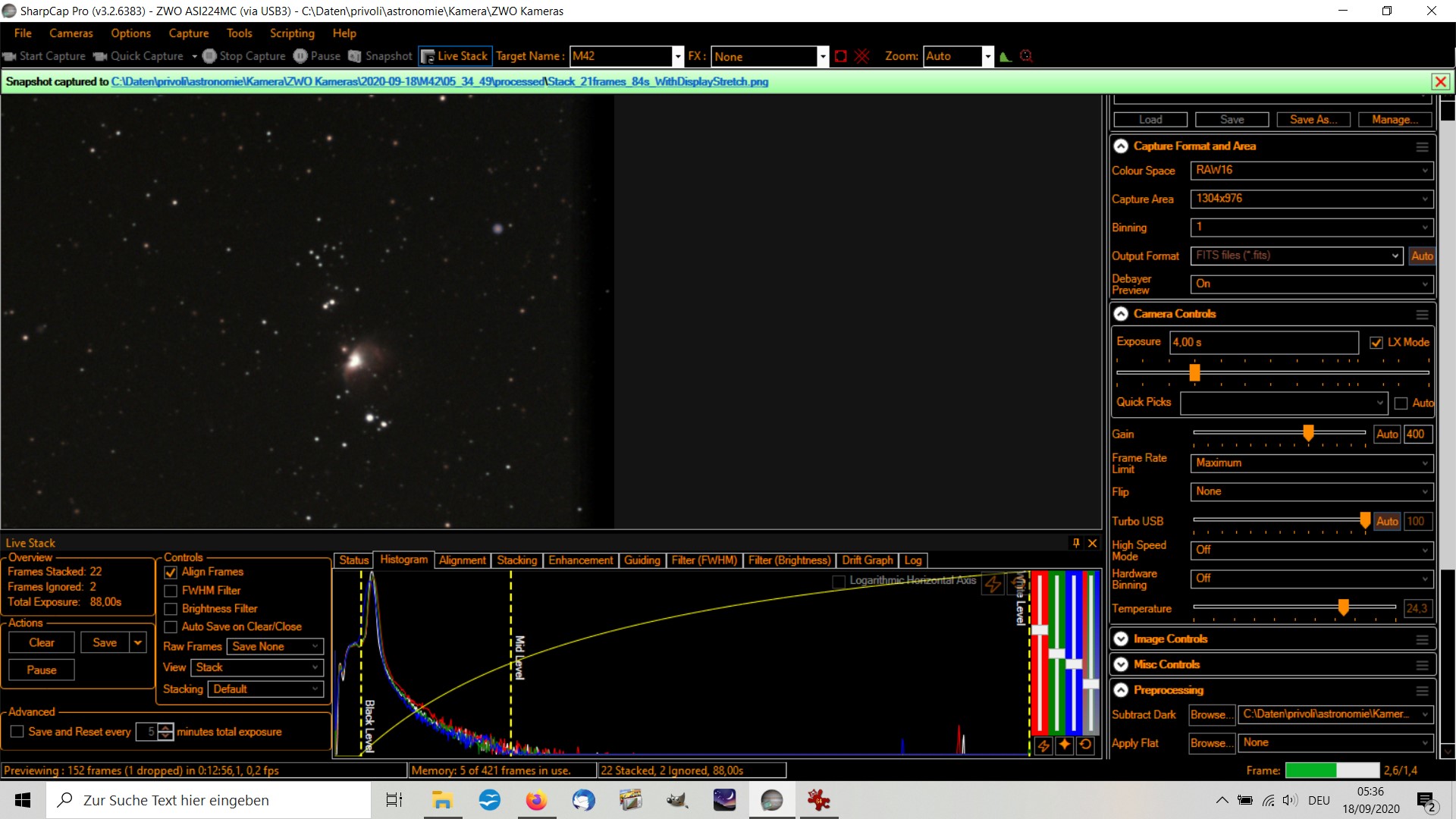Open the Tools menu
Screen dimensions: 1456x819
click(239, 33)
